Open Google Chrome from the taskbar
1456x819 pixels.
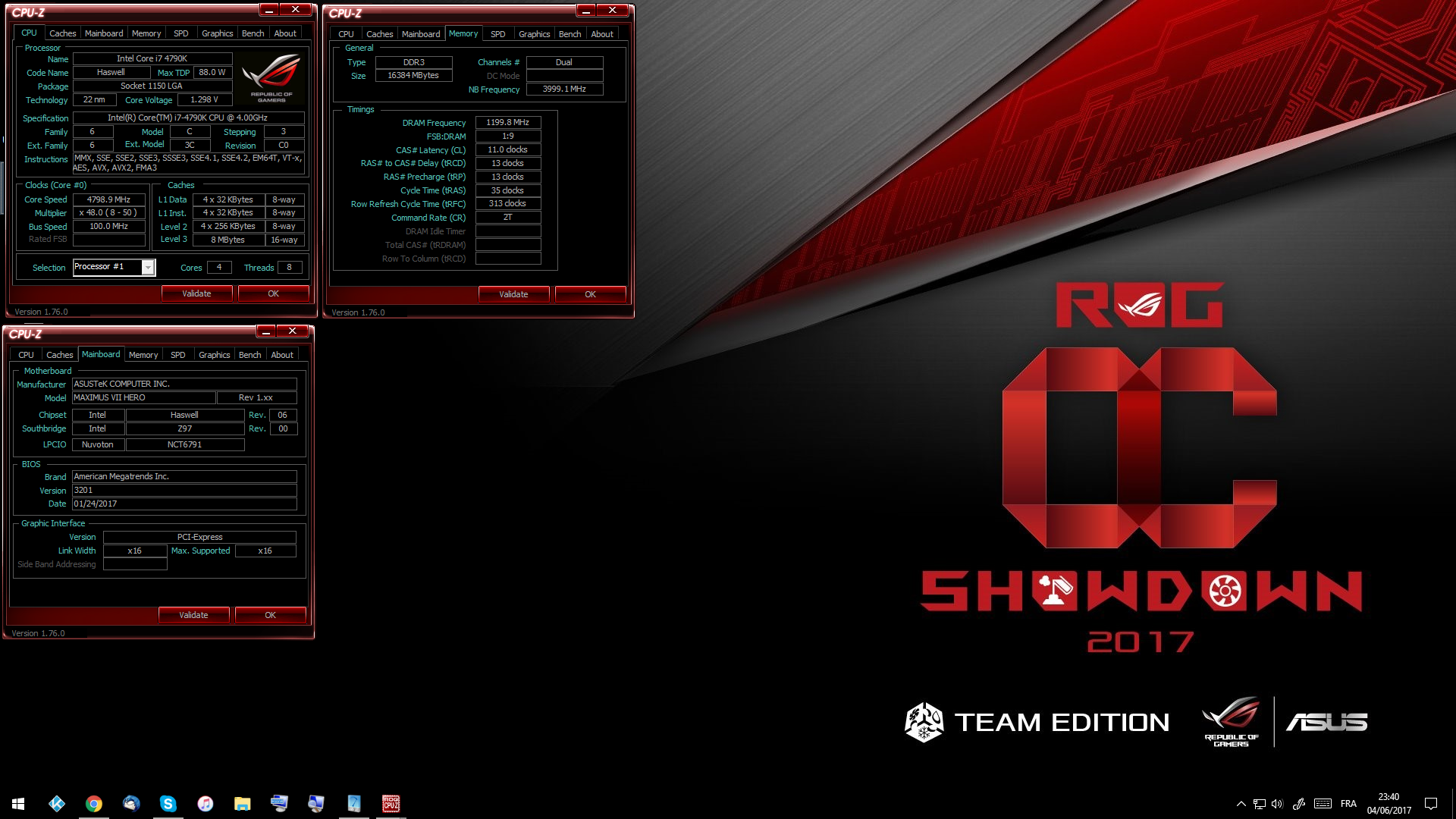coord(94,803)
